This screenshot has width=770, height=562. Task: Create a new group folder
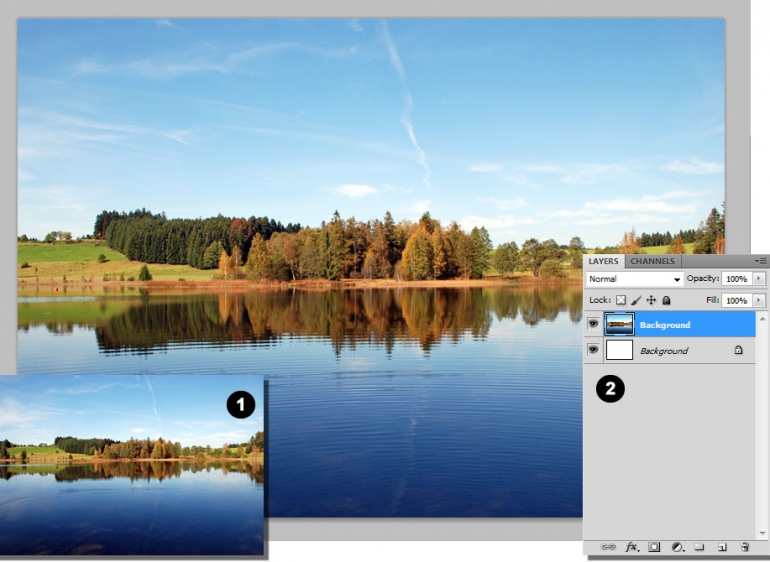click(x=699, y=547)
